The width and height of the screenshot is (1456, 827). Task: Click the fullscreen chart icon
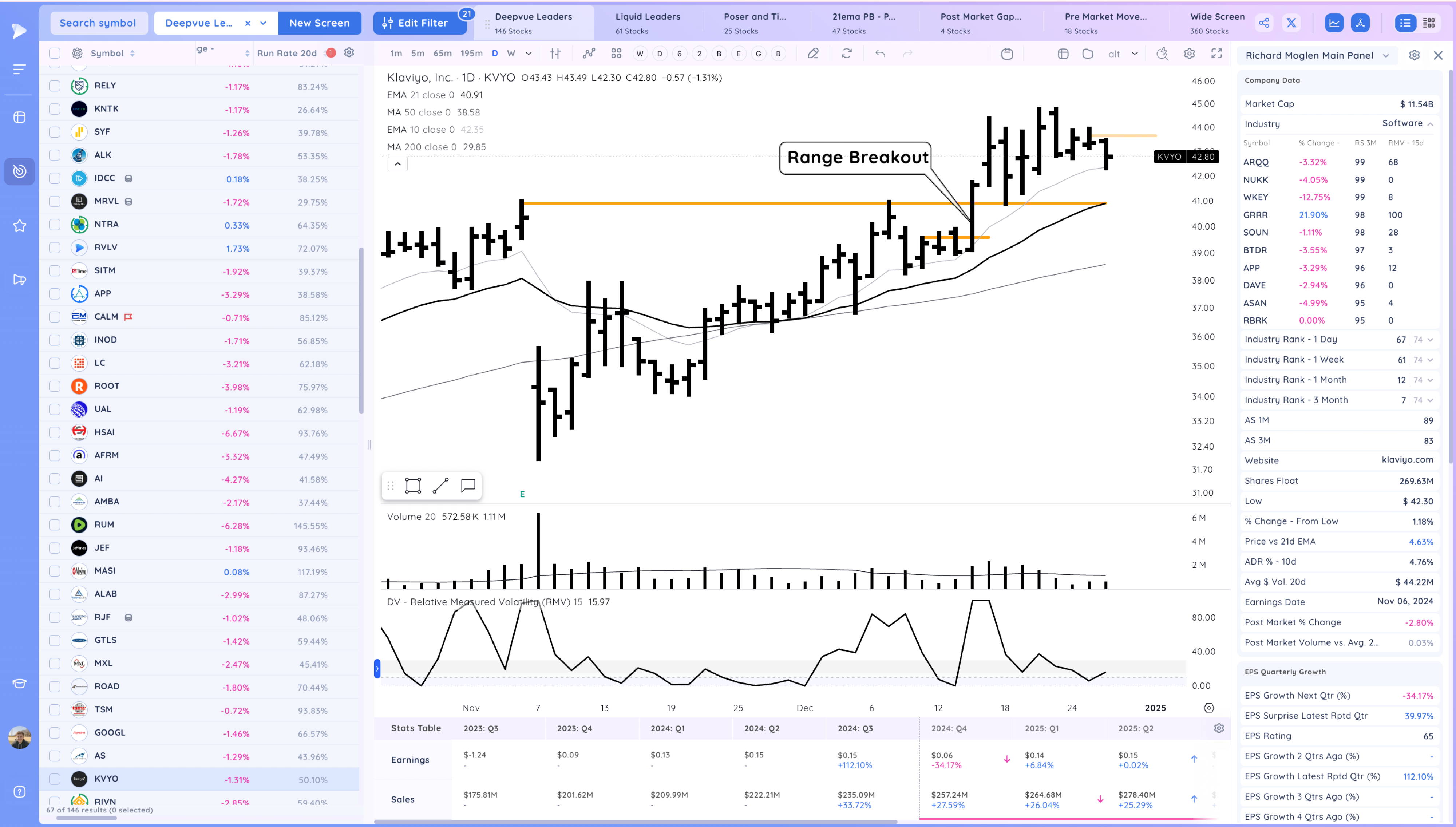(x=1216, y=54)
